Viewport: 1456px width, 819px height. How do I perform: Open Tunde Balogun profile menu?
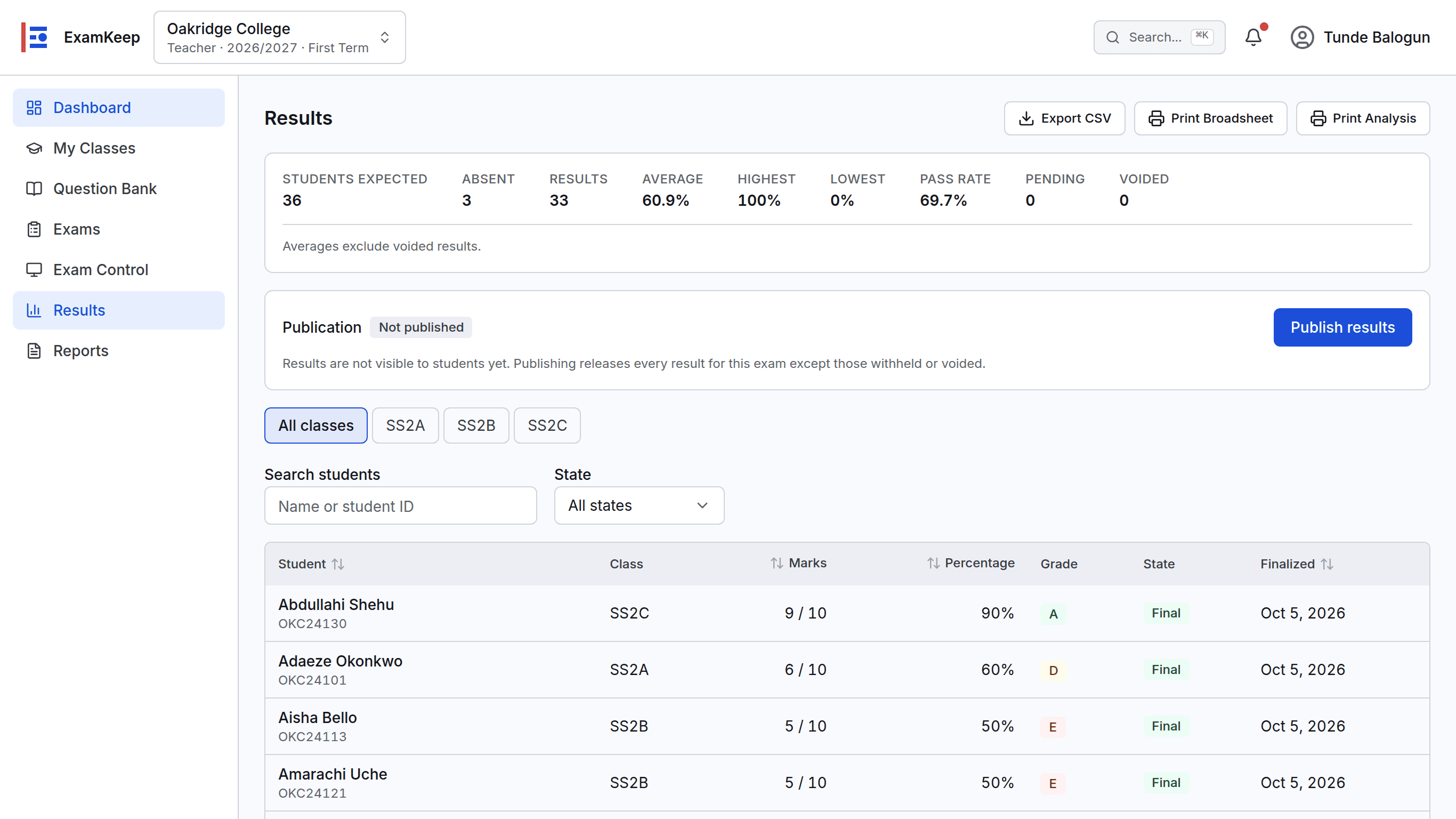(1360, 37)
